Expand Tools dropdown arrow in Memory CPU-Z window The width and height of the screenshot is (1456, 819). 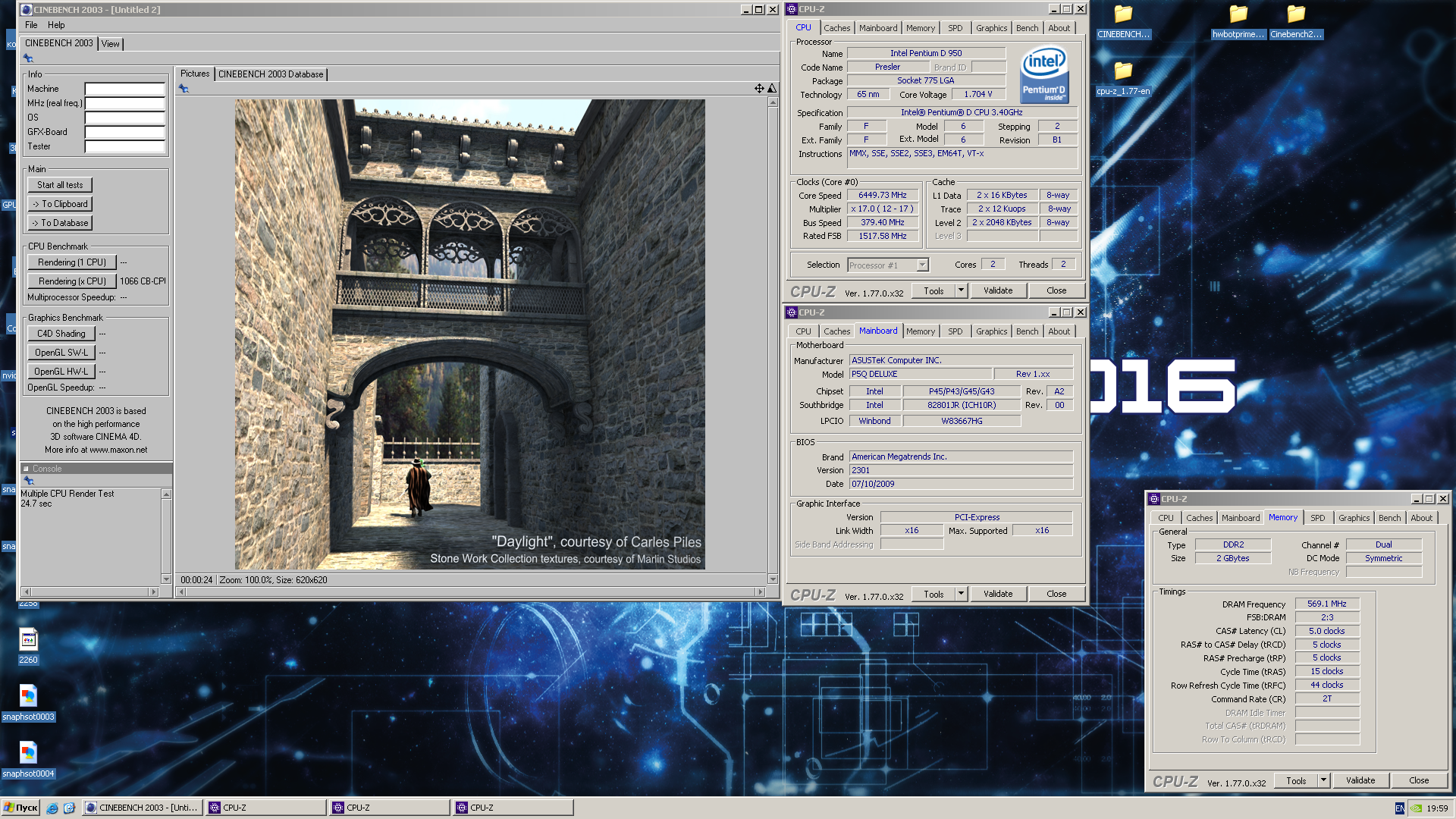(1323, 780)
